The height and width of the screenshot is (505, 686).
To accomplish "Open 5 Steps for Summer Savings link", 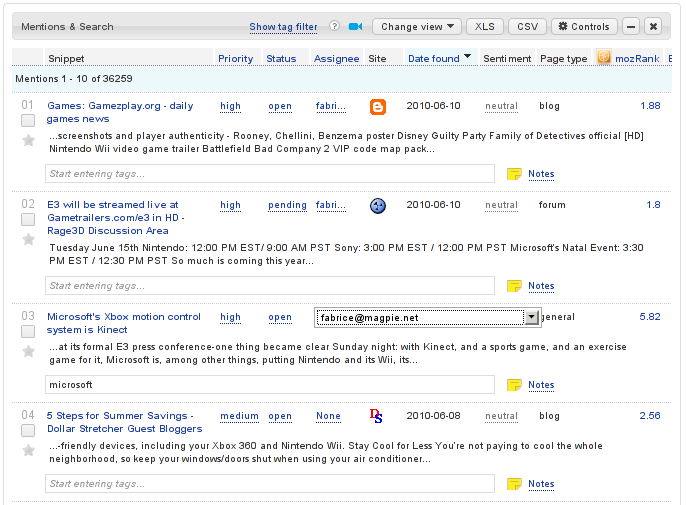I will [124, 422].
